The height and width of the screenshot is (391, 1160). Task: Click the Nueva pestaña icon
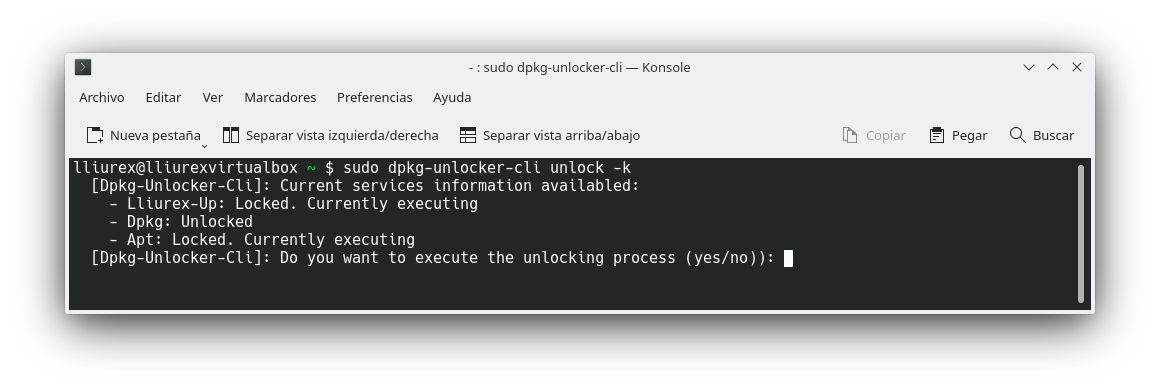(95, 135)
